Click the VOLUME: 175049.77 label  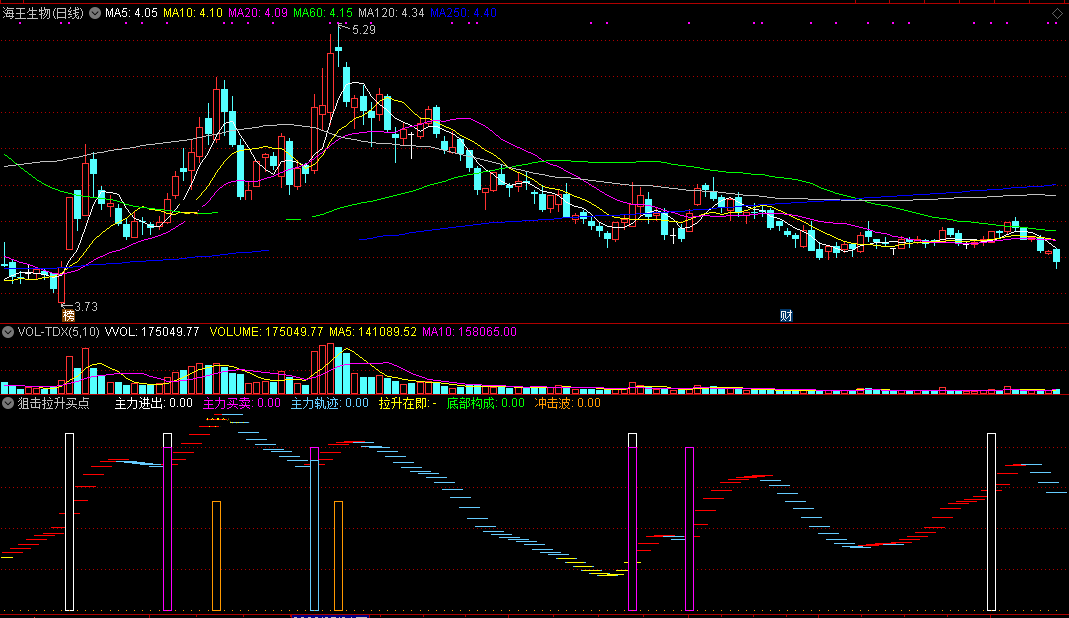(x=266, y=332)
